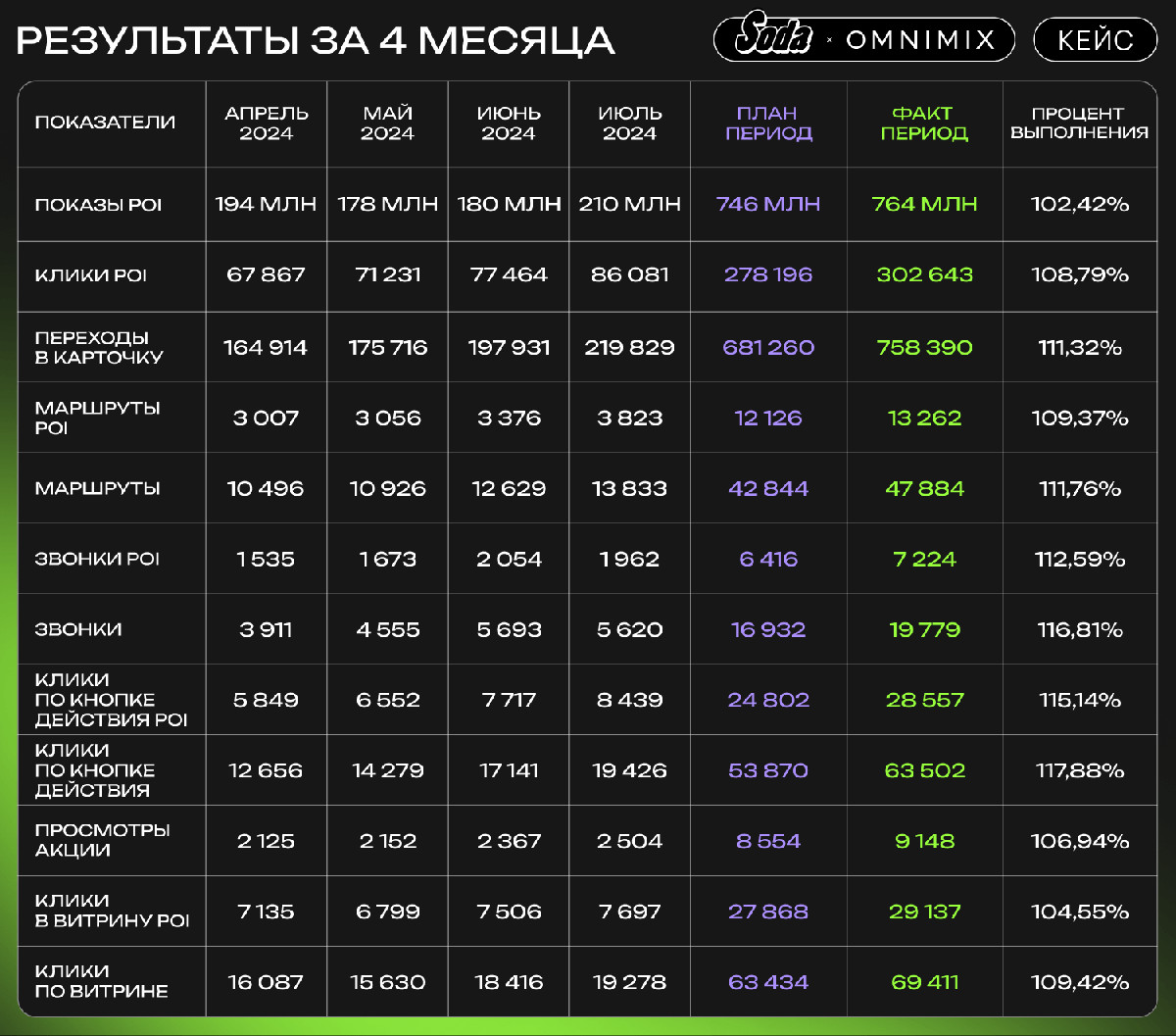Select the МАРШРУТЫ April value 10 496
1176x1036 pixels.
266,488
